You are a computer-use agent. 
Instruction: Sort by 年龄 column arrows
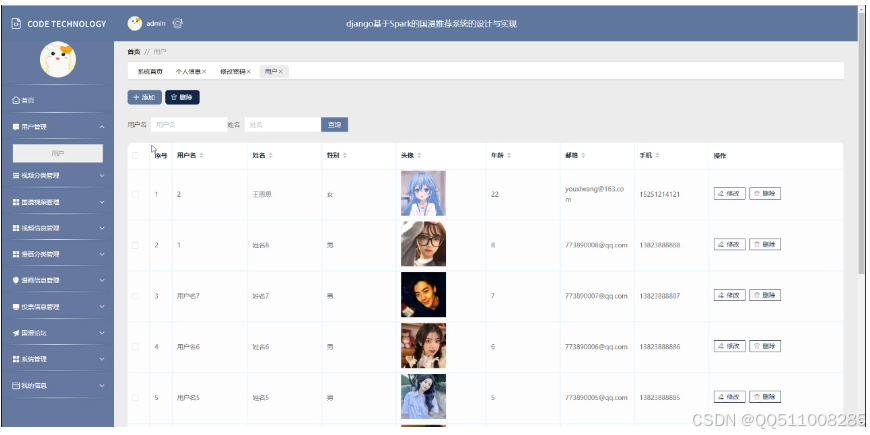509,156
